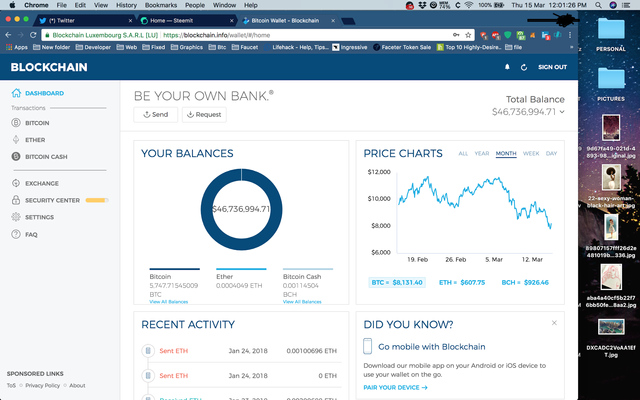Image resolution: width=640 pixels, height=400 pixels.
Task: Select the ETH price chart toggle
Action: (462, 282)
